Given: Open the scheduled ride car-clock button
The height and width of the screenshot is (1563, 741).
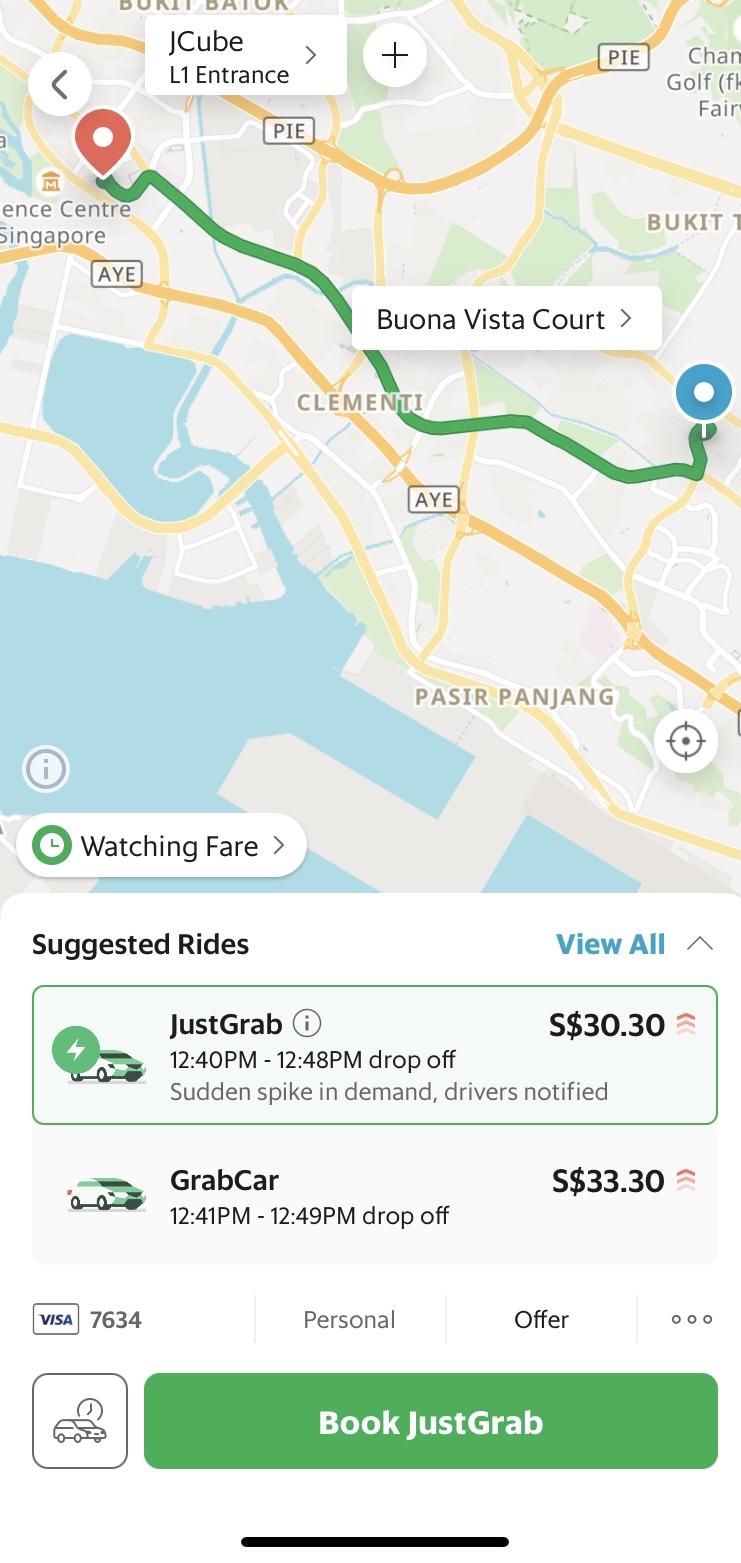Looking at the screenshot, I should 80,1421.
